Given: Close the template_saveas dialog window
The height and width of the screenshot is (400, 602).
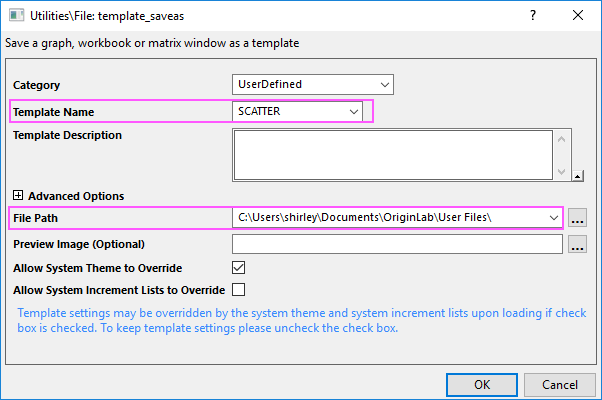Looking at the screenshot, I should (578, 16).
